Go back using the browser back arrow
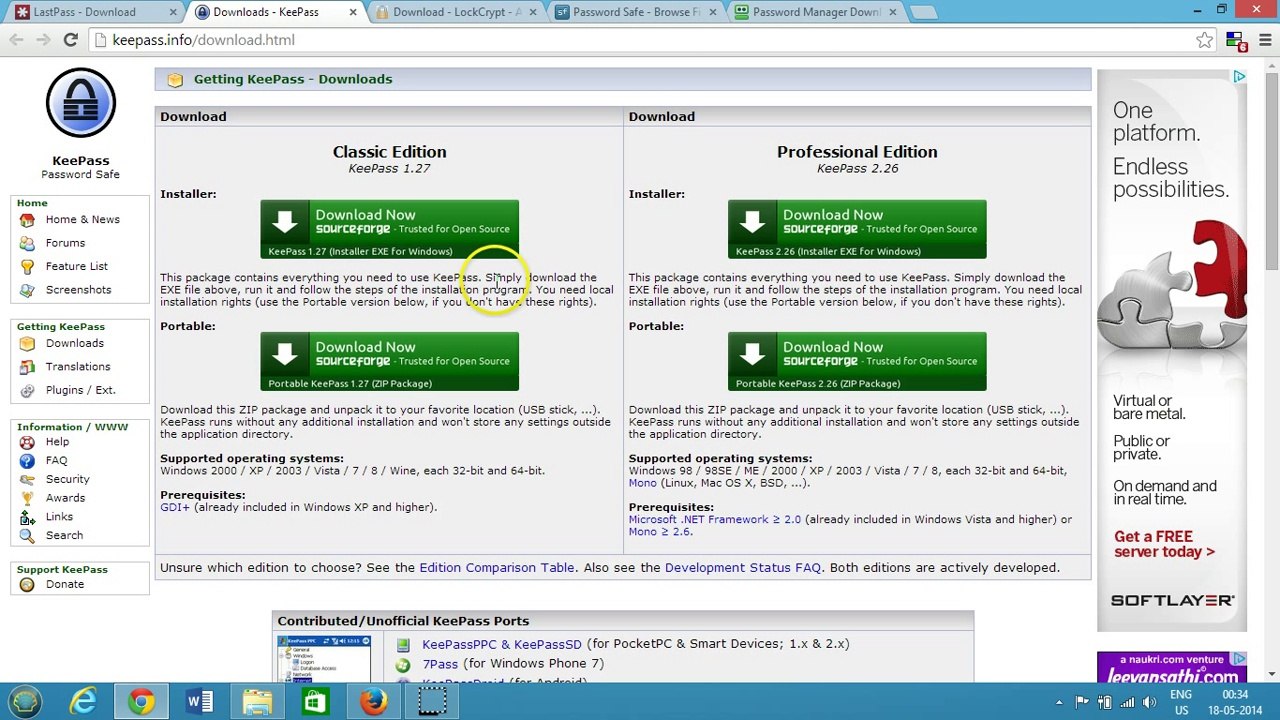 (16, 40)
